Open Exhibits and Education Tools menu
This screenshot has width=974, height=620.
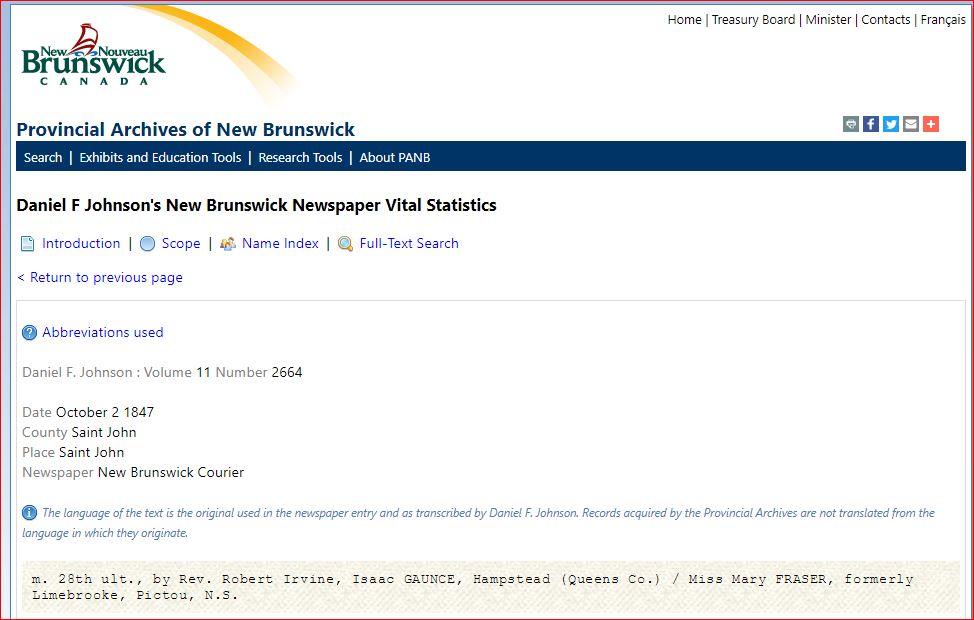(160, 157)
